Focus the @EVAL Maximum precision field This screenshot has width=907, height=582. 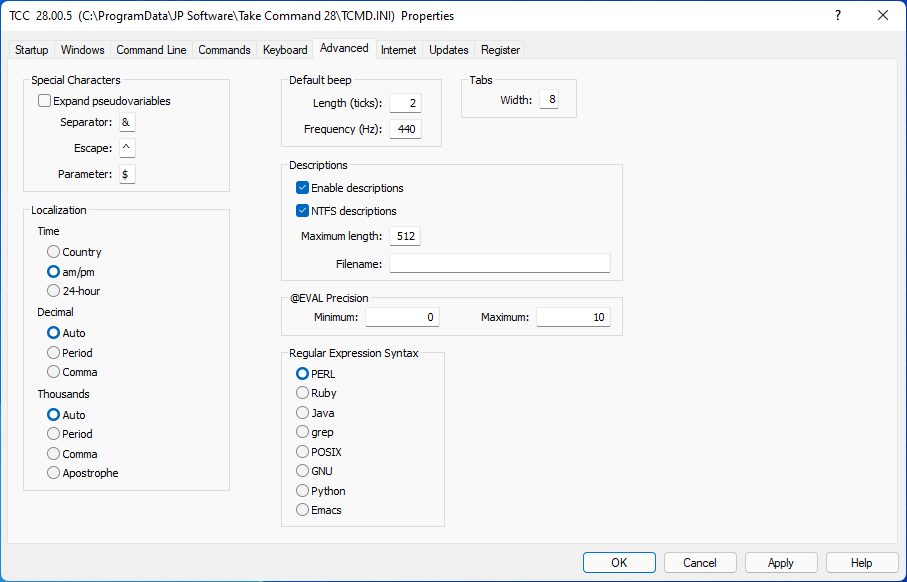[573, 317]
